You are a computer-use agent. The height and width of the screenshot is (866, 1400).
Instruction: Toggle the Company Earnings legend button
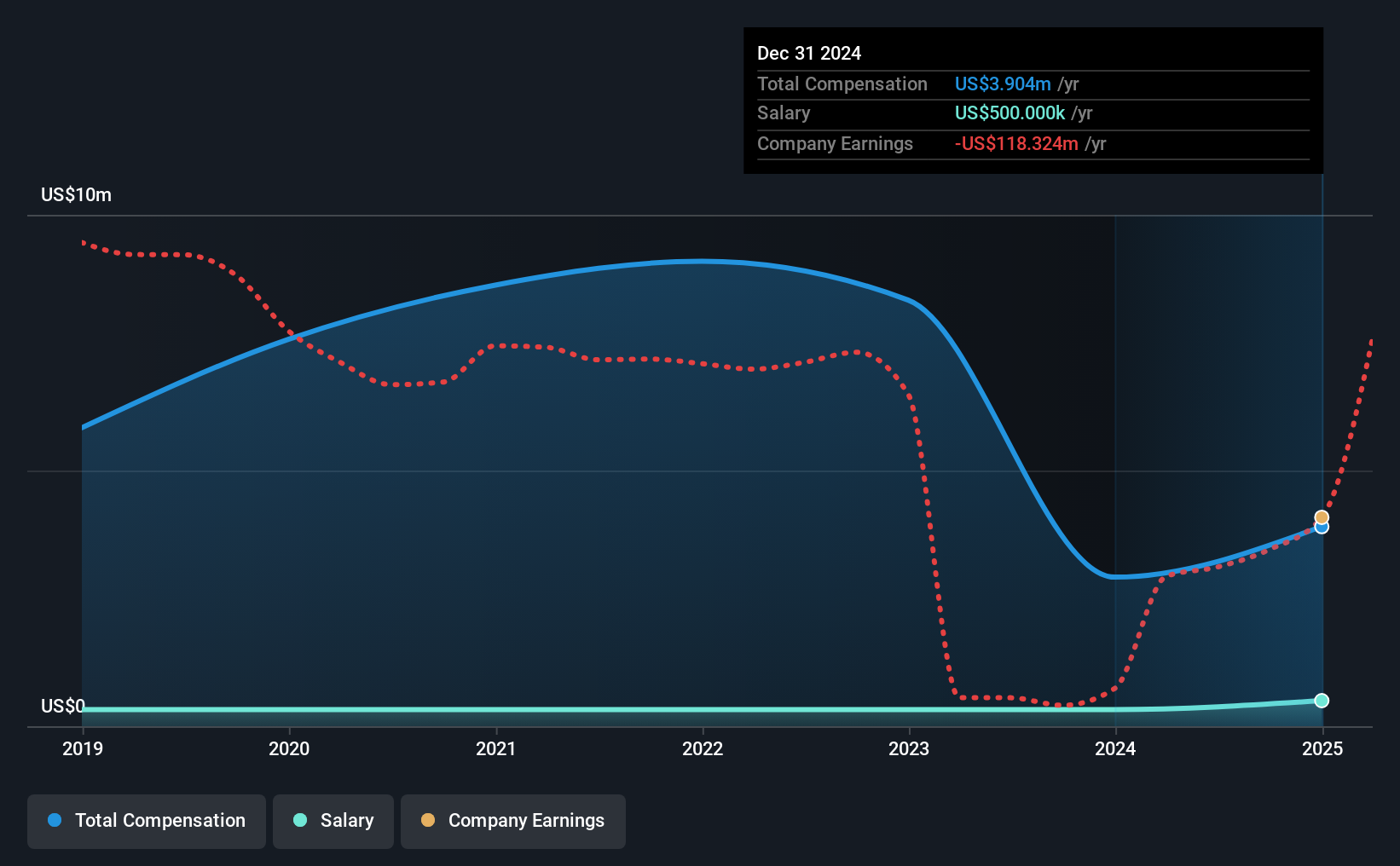pos(513,821)
